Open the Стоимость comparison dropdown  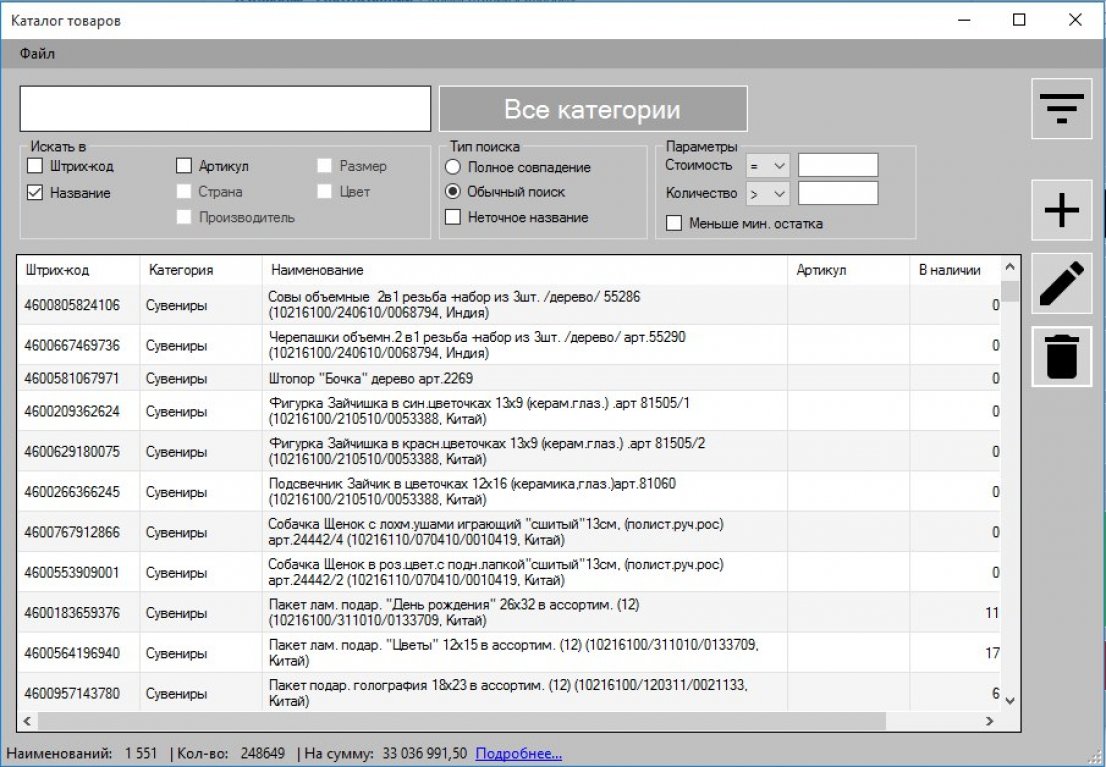(x=768, y=165)
